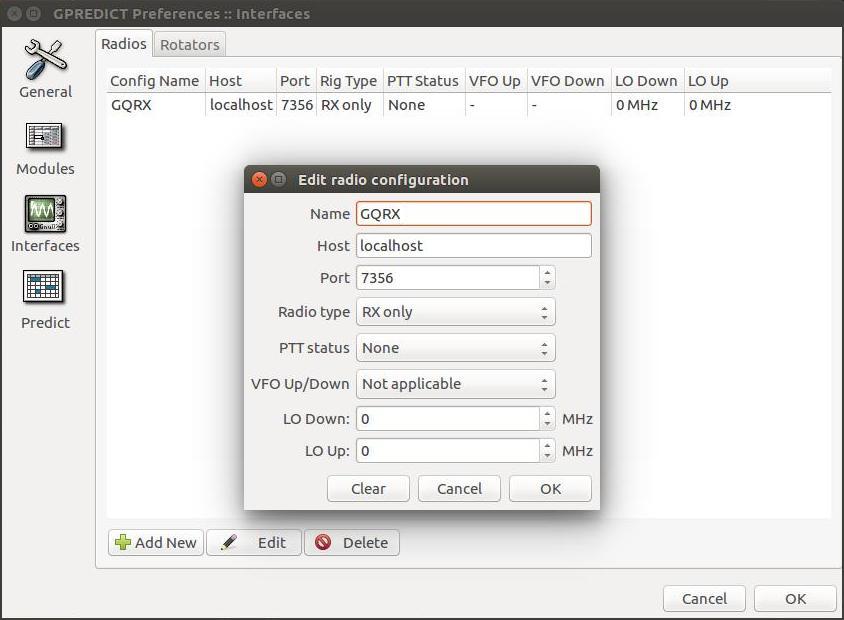Switch to the Radios tab
The image size is (844, 620).
point(124,44)
